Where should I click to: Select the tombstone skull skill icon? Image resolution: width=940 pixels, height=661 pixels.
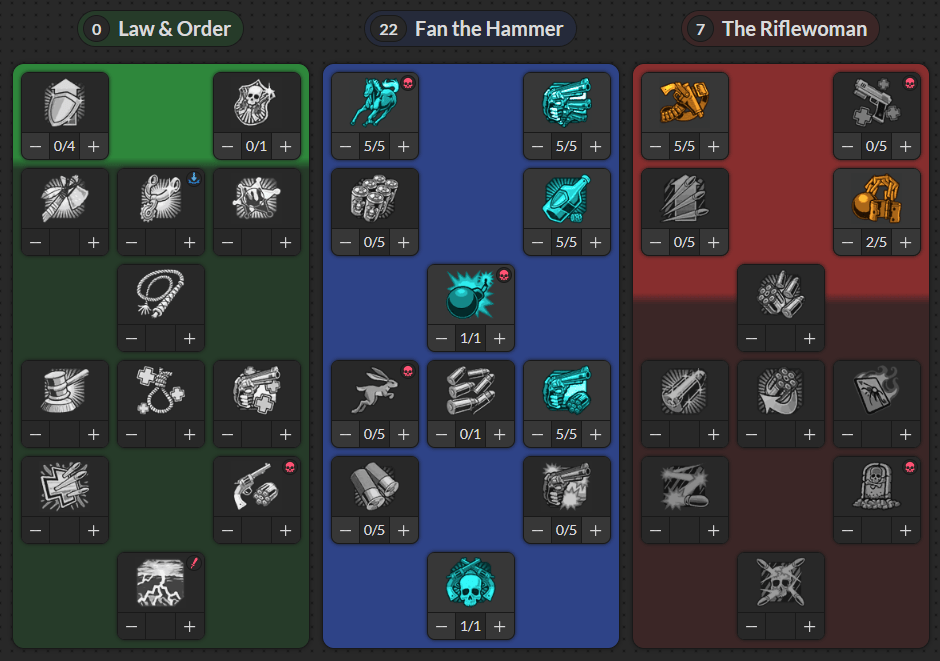(x=876, y=487)
